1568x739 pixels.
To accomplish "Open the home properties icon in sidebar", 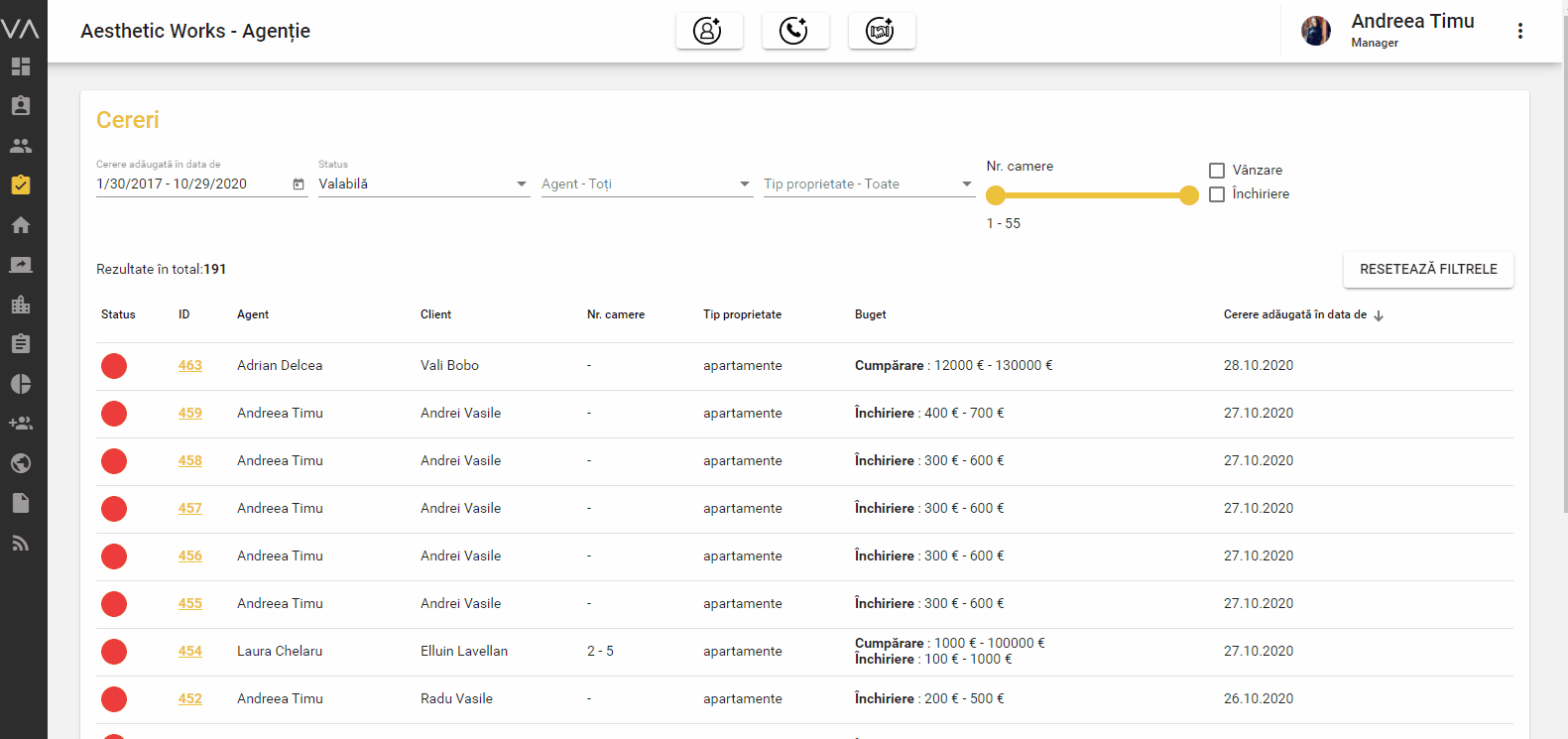I will pyautogui.click(x=21, y=225).
